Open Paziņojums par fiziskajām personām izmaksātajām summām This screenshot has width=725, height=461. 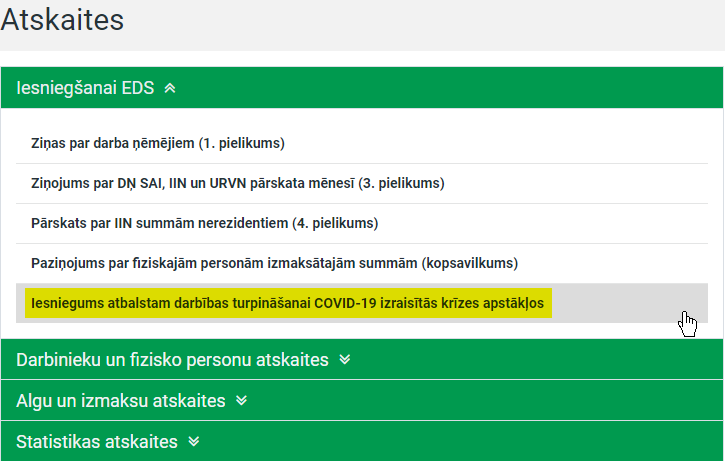362,263
